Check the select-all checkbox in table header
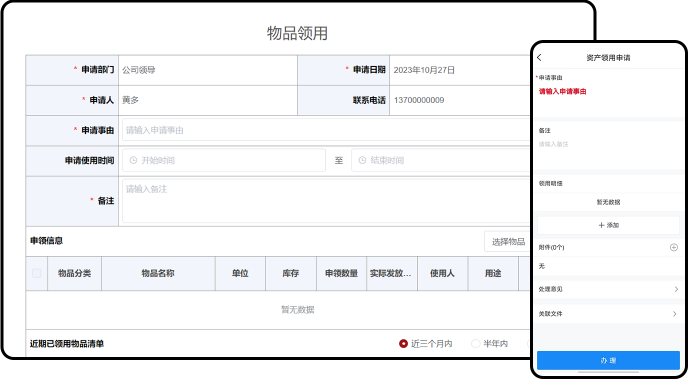The width and height of the screenshot is (688, 379). 37,273
